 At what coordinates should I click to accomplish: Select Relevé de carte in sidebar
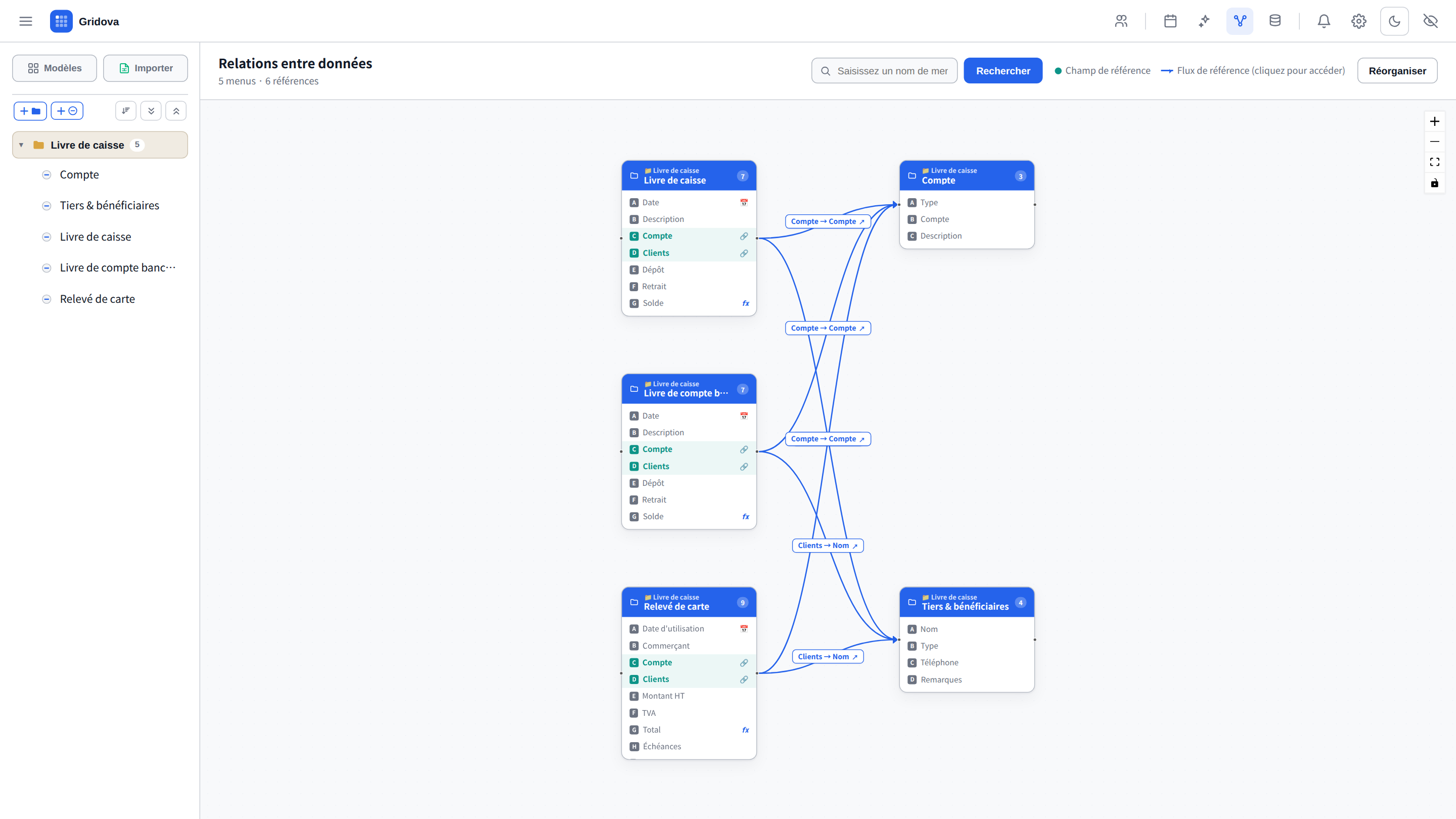tap(97, 299)
